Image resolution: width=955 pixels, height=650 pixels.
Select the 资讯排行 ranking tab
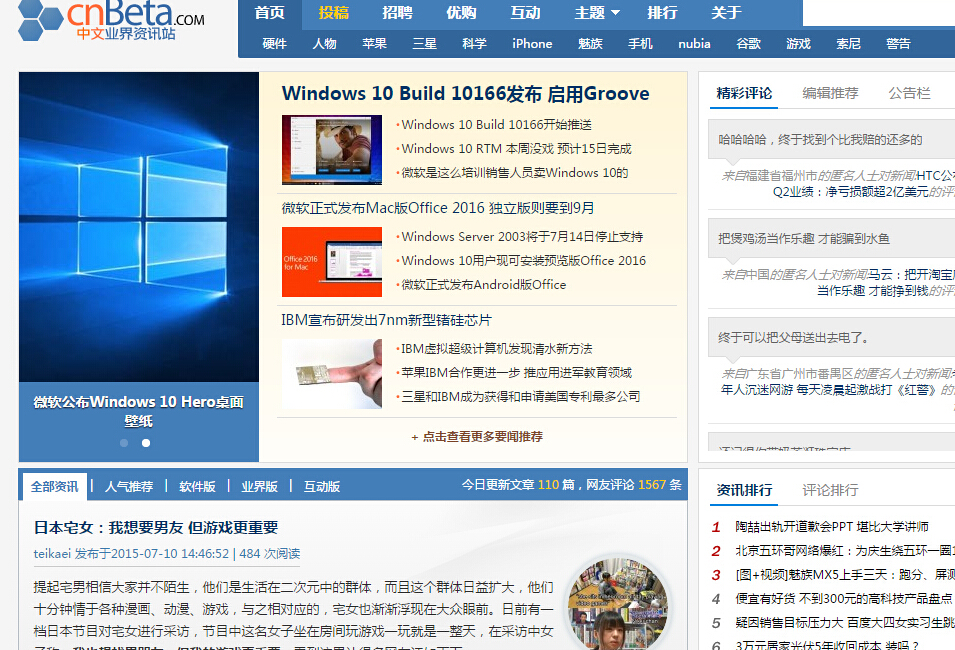(744, 490)
